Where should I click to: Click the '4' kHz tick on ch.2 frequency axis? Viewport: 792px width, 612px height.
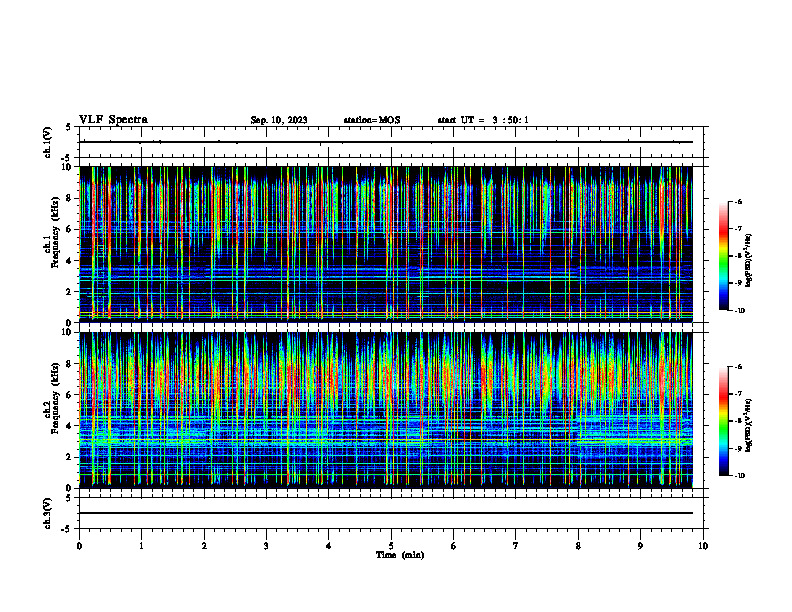tap(70, 426)
